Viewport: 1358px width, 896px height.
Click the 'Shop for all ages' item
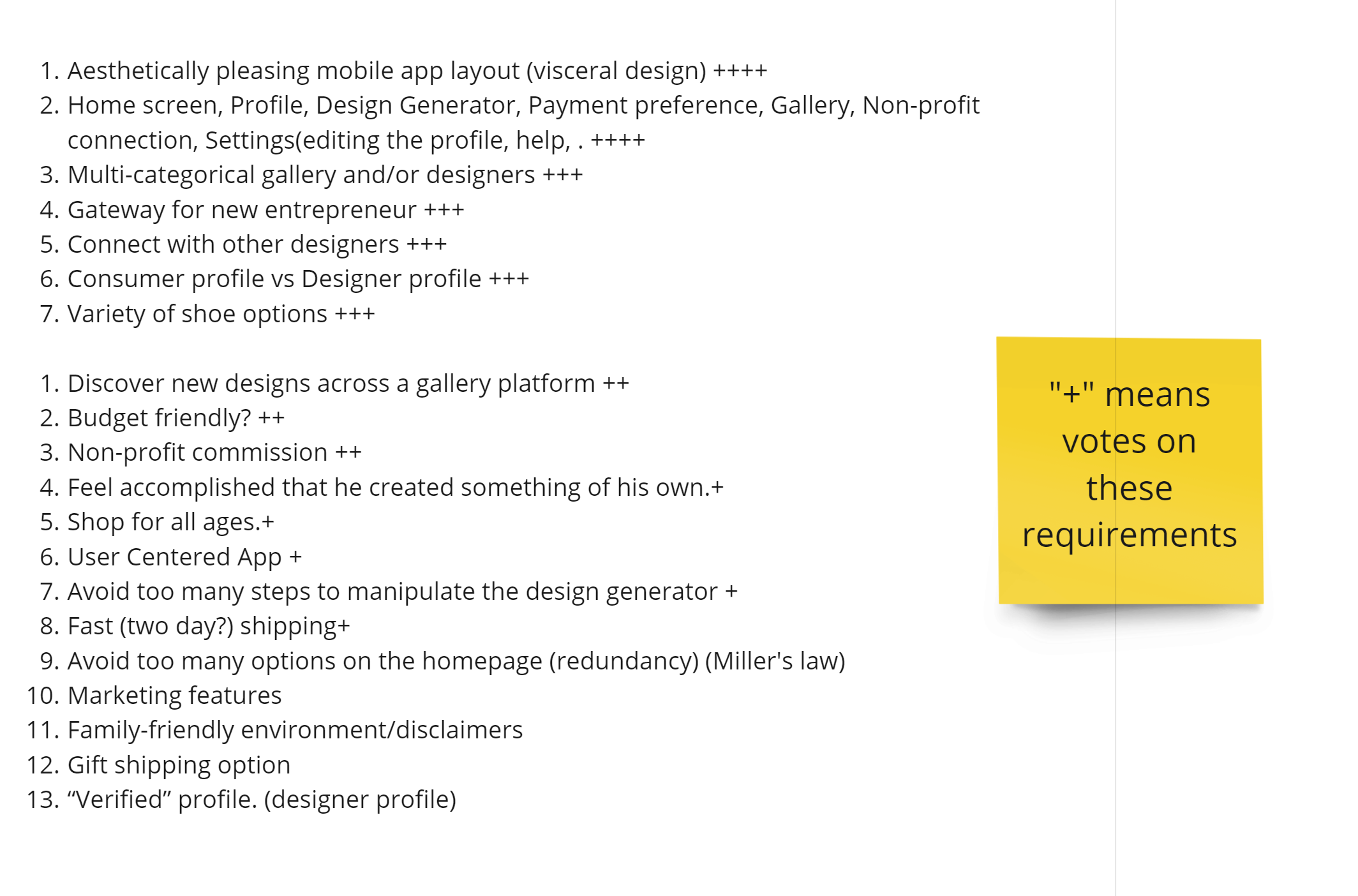(x=170, y=522)
